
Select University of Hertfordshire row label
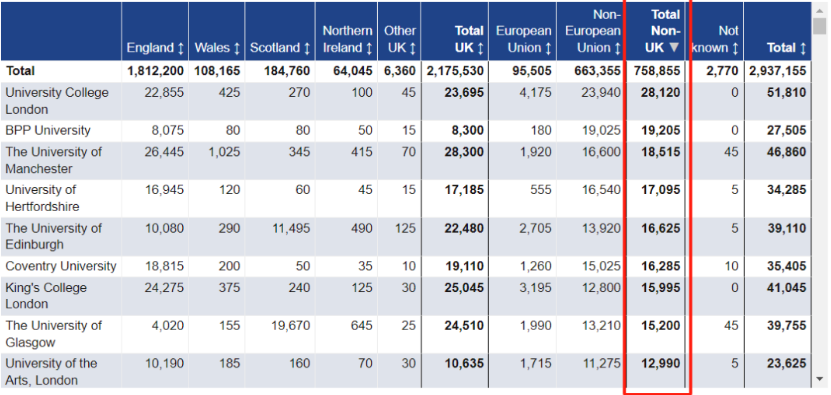click(x=42, y=198)
